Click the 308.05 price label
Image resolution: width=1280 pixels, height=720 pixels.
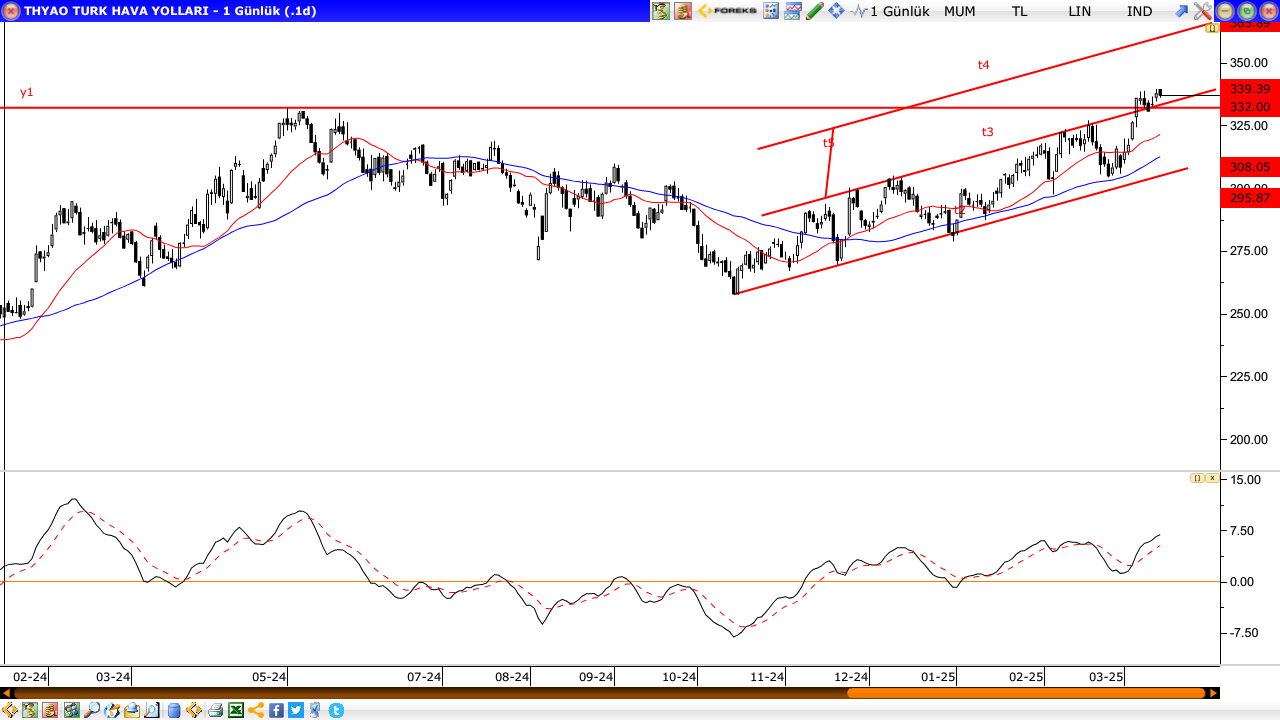[x=1250, y=167]
